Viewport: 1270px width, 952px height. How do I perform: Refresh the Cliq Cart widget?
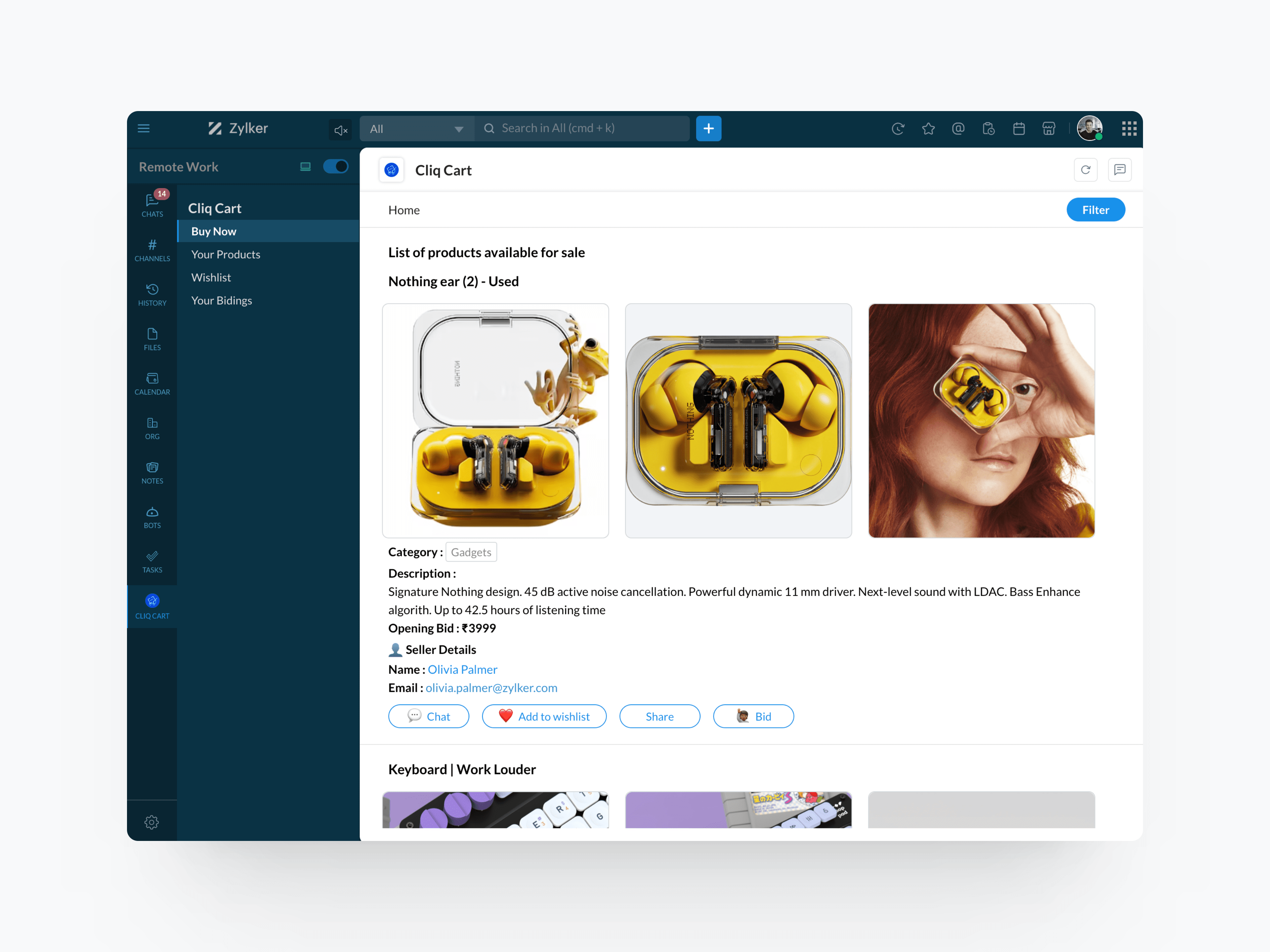click(1085, 170)
